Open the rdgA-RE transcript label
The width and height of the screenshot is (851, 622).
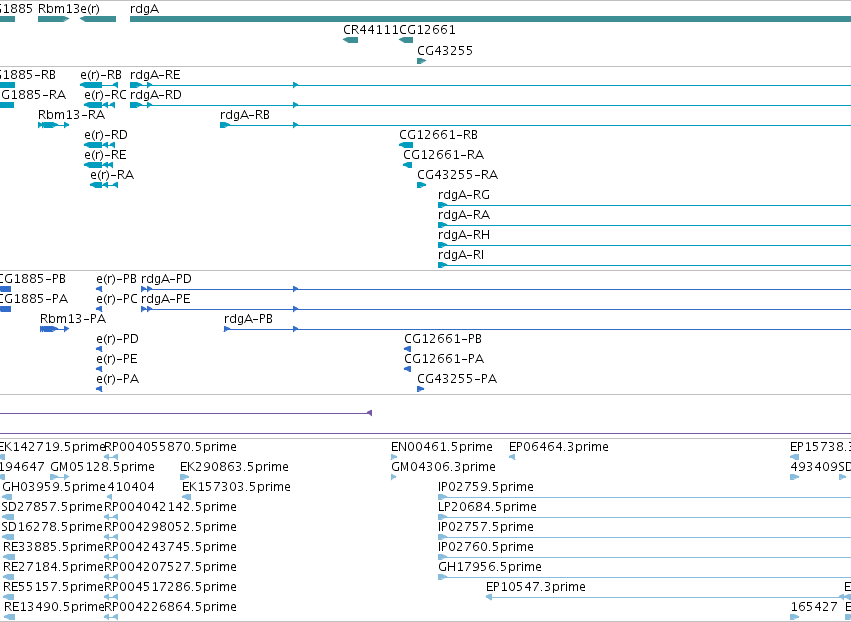click(155, 75)
